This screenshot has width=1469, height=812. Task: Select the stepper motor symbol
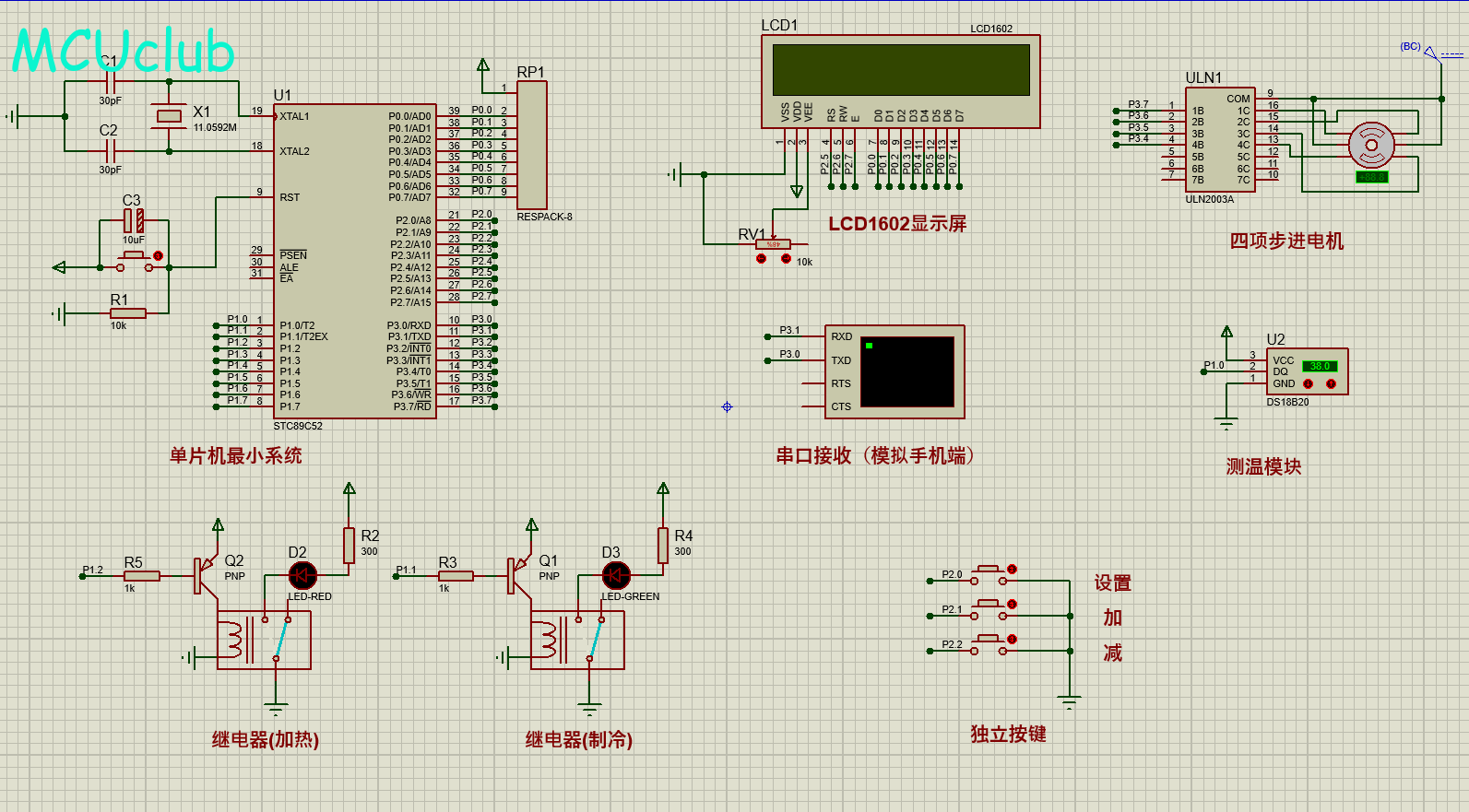click(x=1371, y=145)
